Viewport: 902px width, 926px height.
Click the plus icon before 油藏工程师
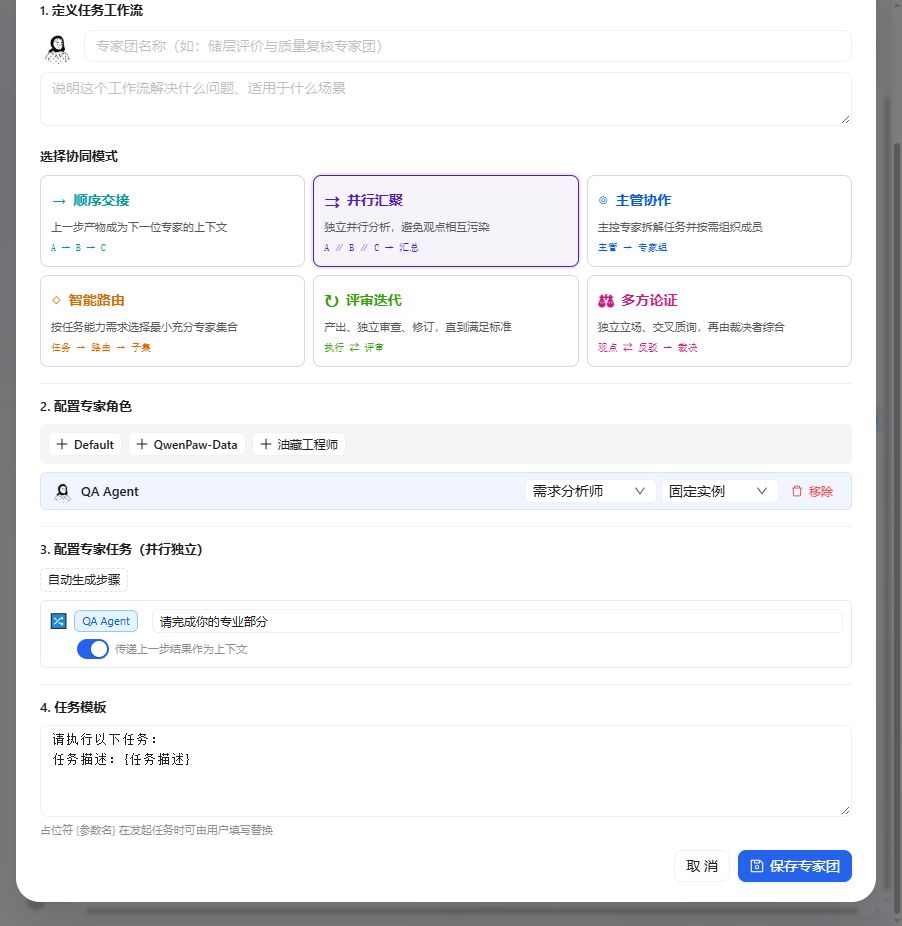click(266, 444)
